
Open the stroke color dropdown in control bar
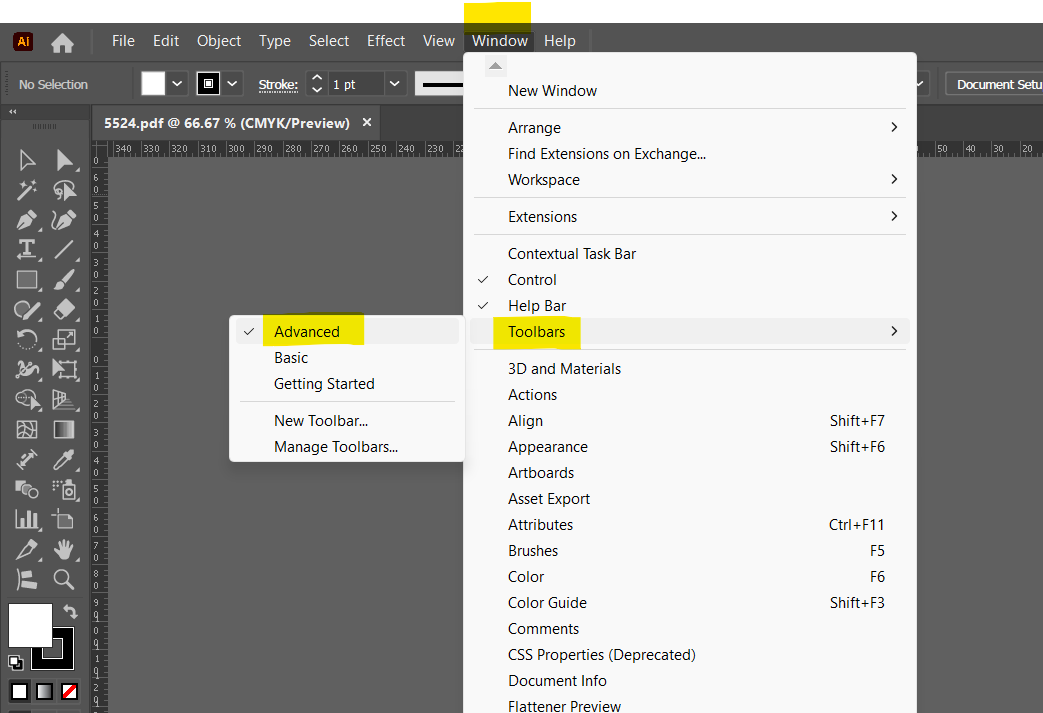coord(232,84)
